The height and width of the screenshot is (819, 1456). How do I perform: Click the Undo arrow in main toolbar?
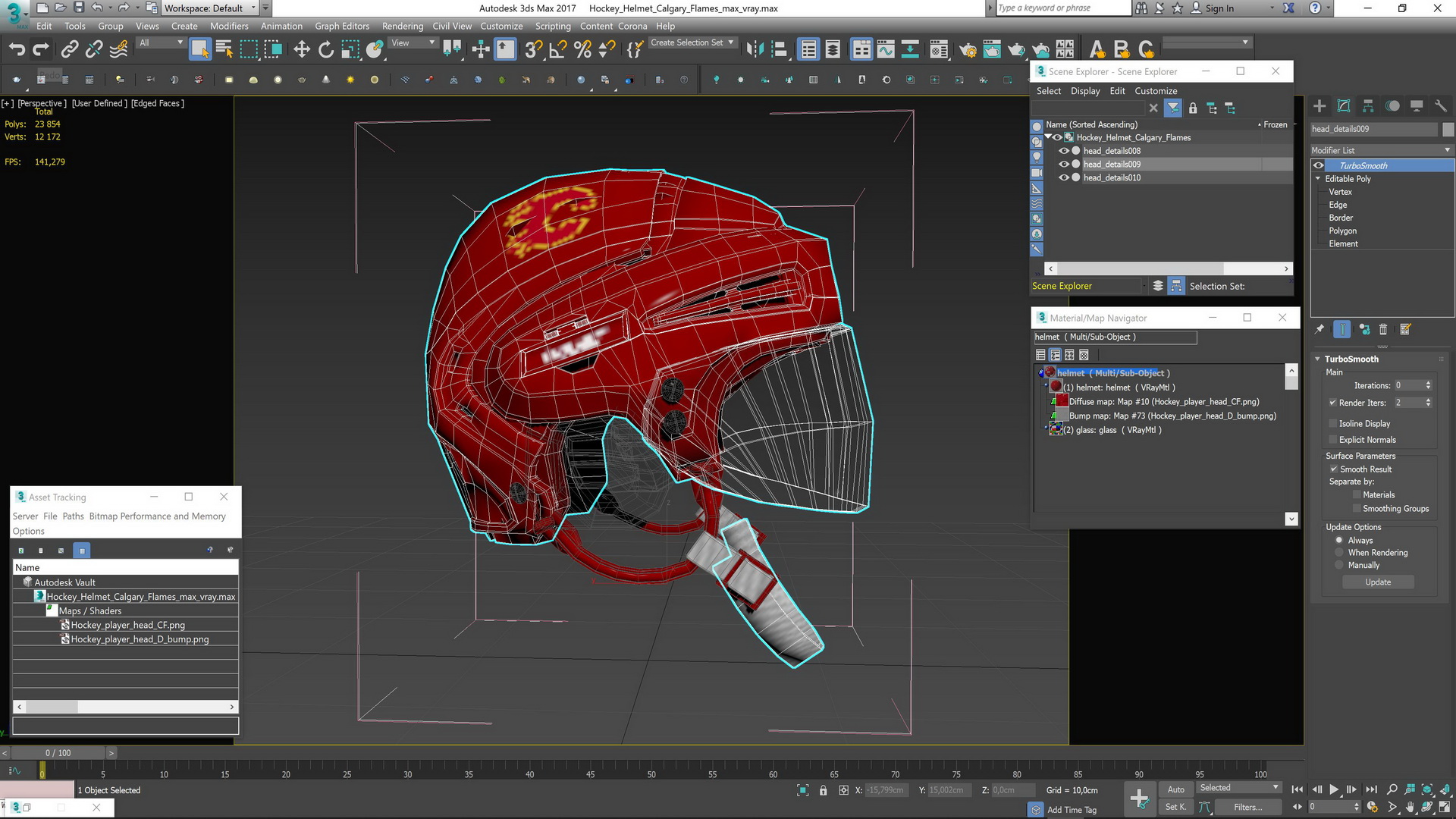[x=17, y=50]
